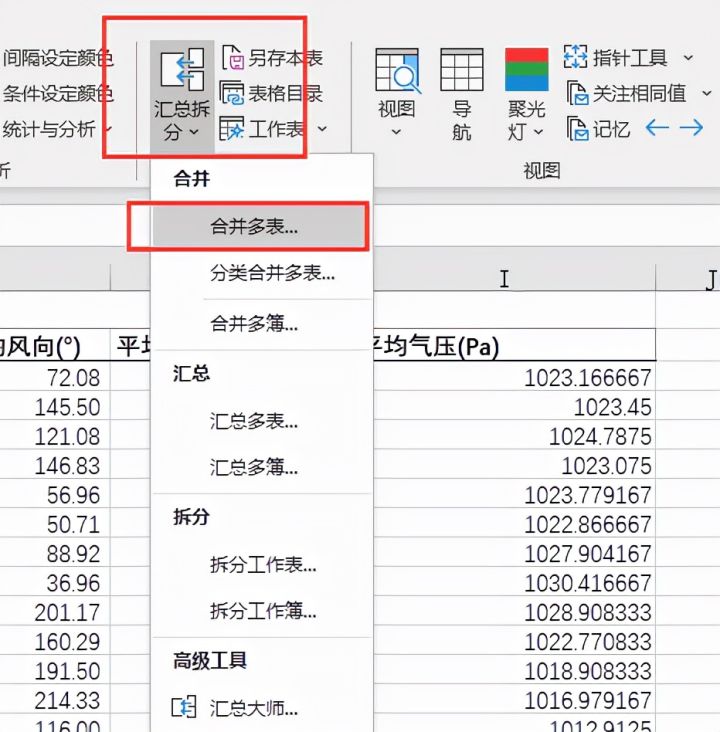Screen dimensions: 720x732
Task: Click the left blue back arrow
Action: click(657, 127)
